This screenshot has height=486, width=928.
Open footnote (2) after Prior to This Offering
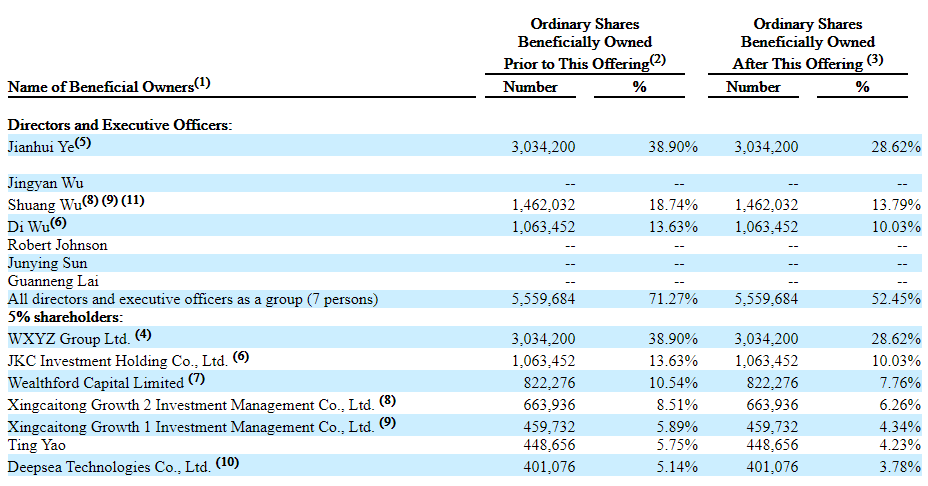click(x=658, y=60)
